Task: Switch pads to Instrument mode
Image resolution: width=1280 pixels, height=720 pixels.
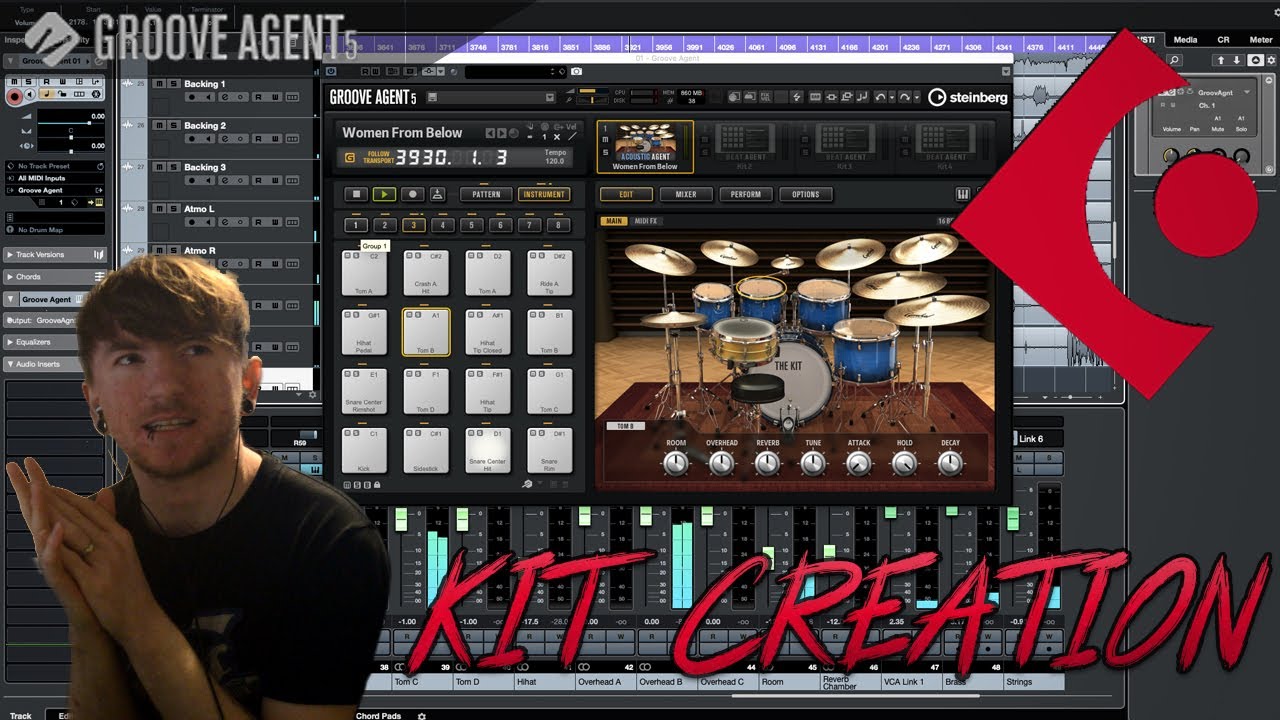Action: tap(544, 194)
